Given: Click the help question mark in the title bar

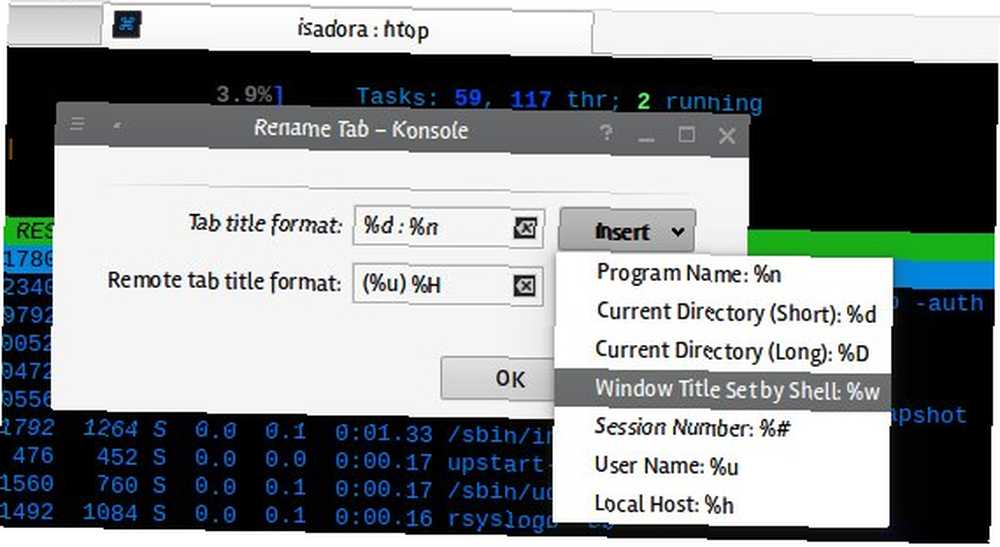Looking at the screenshot, I should pyautogui.click(x=606, y=133).
